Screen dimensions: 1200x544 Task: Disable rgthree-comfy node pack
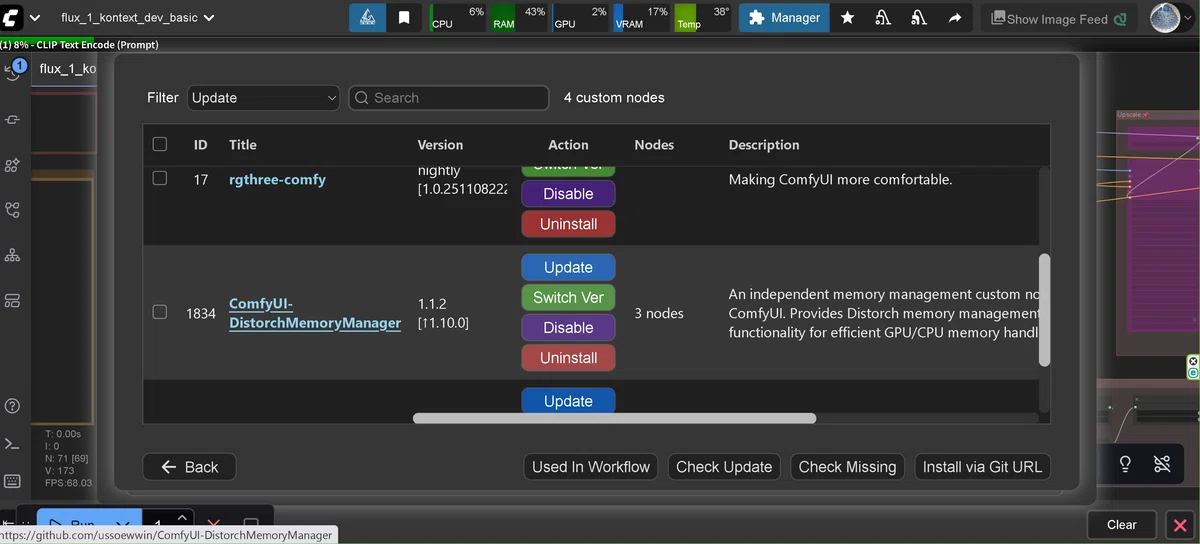tap(568, 194)
